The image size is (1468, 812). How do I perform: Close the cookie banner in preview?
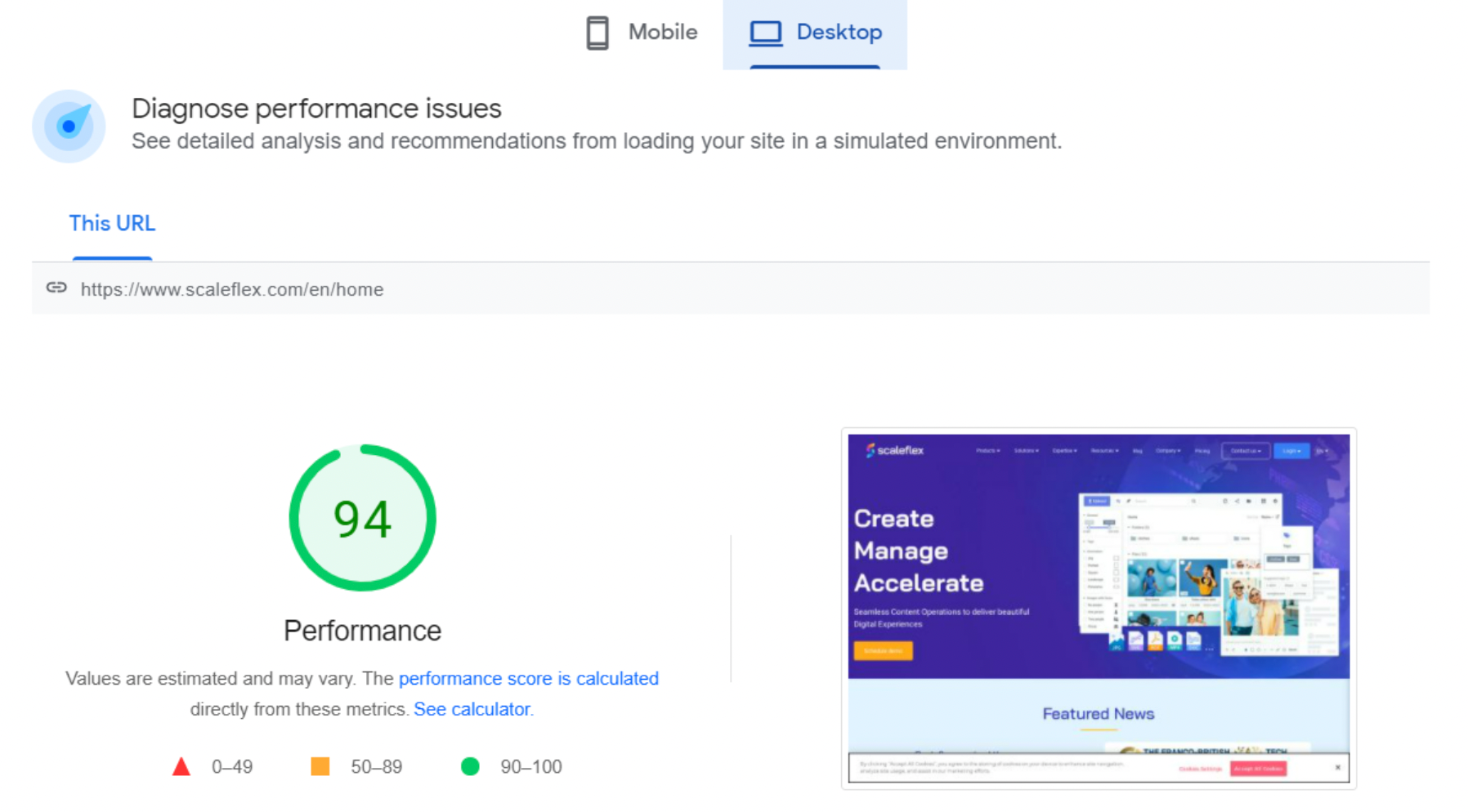pos(1337,767)
